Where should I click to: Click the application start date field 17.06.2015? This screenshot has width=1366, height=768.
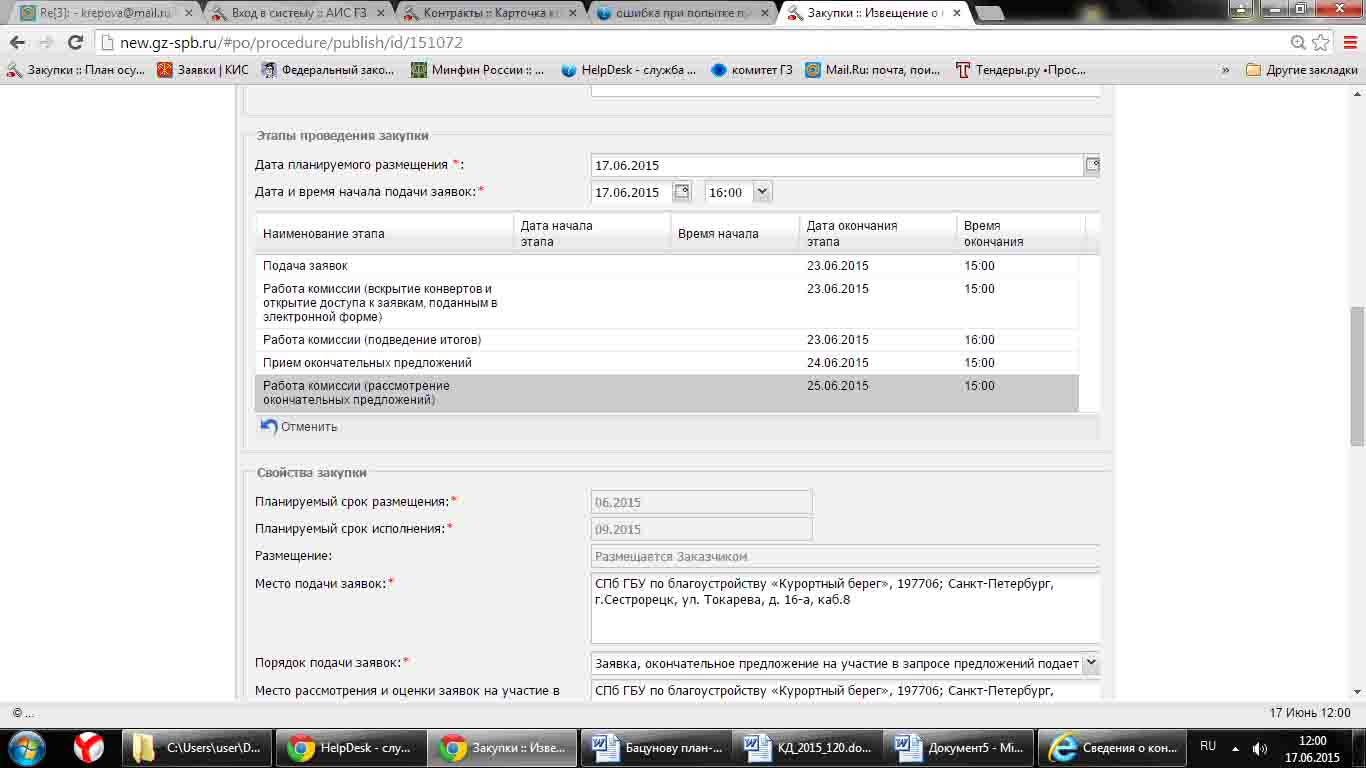pos(632,192)
